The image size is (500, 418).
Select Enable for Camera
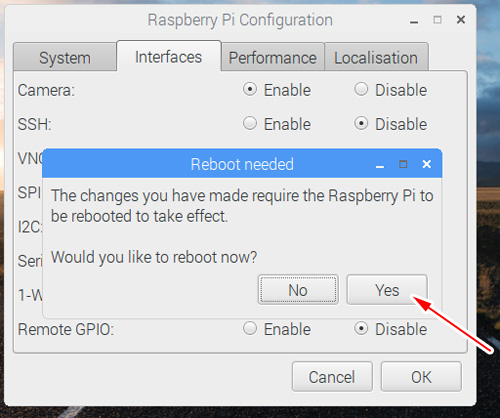point(250,89)
